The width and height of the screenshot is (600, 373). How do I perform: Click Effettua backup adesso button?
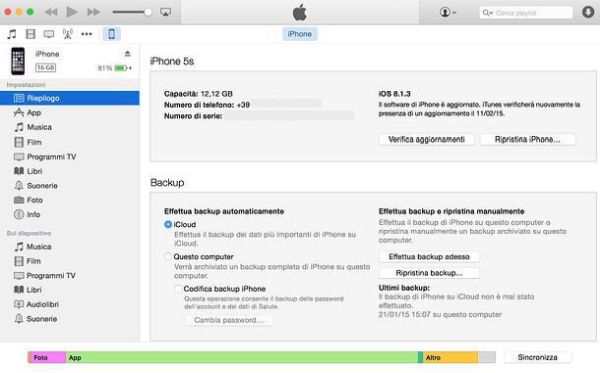pos(429,257)
